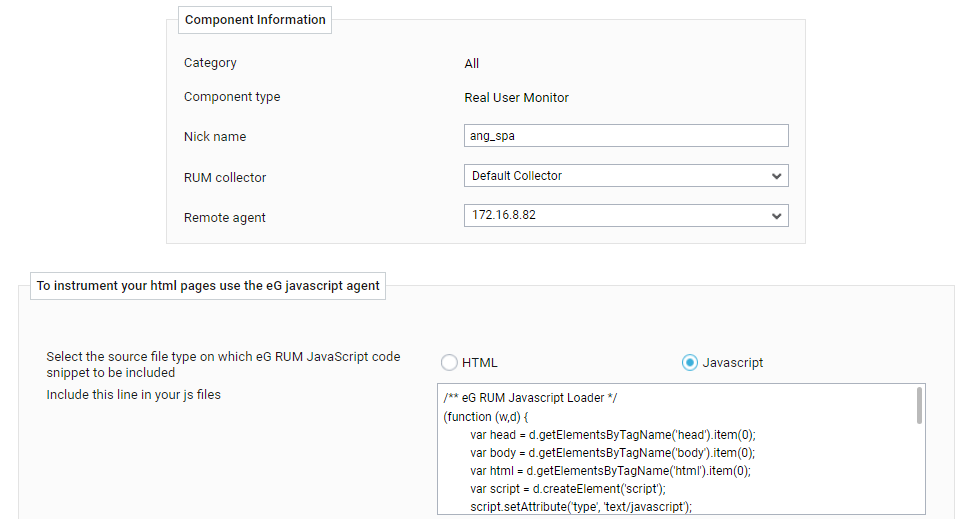The image size is (959, 519).
Task: Click the eG RUM Javascript Loader comment line
Action: coord(530,397)
